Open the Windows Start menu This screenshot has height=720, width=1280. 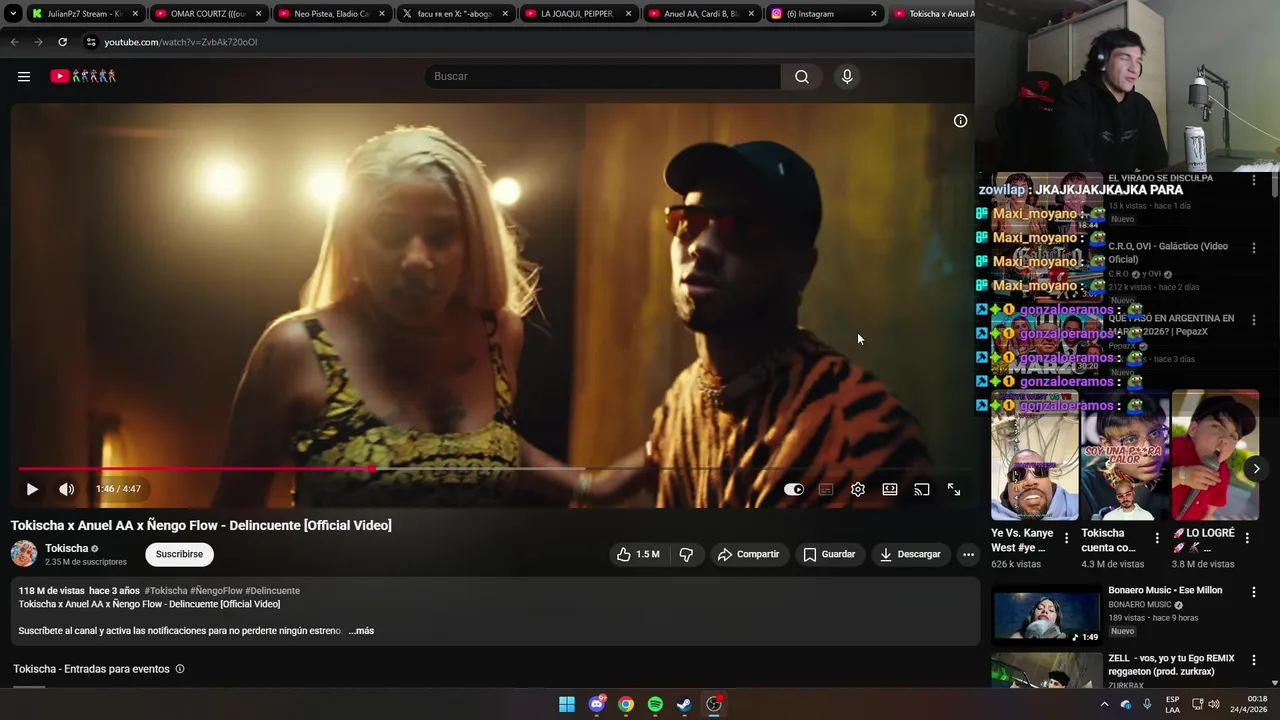click(x=567, y=704)
